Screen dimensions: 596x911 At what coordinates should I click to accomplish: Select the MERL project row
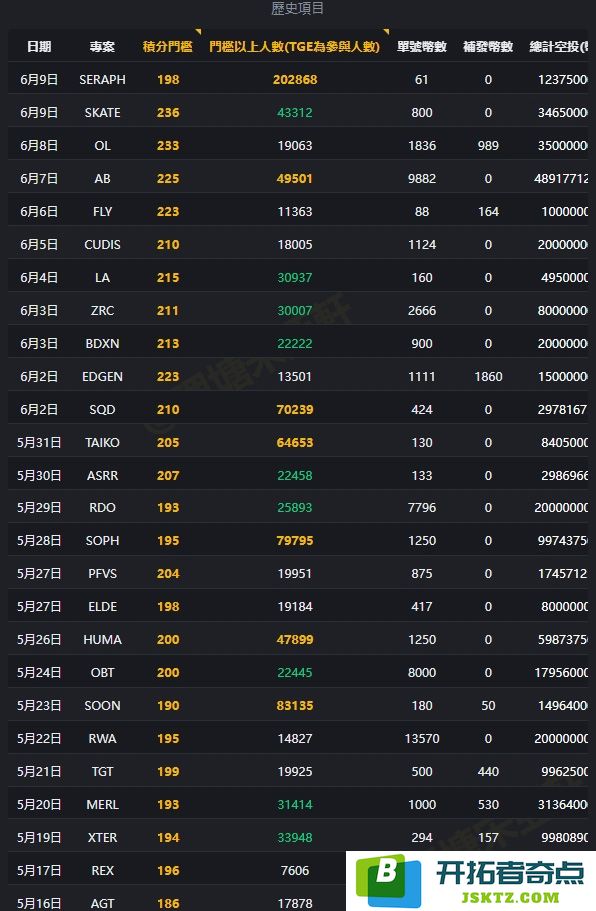[x=298, y=804]
